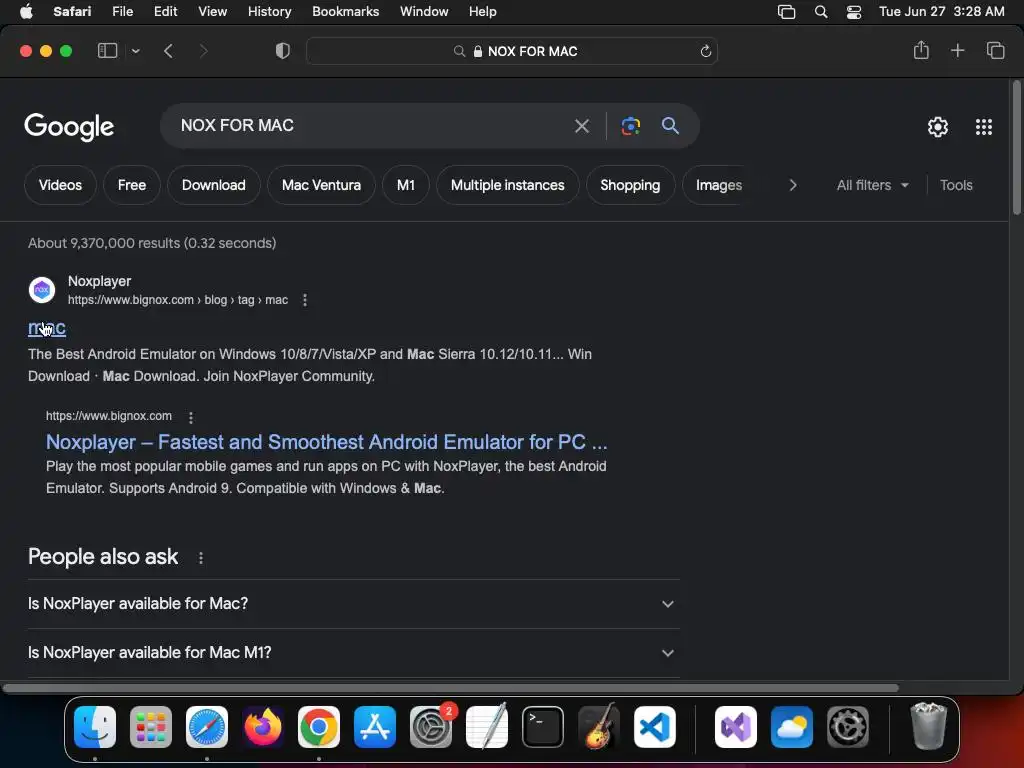Open Finder from the Dock
1024x768 pixels.
(x=95, y=726)
